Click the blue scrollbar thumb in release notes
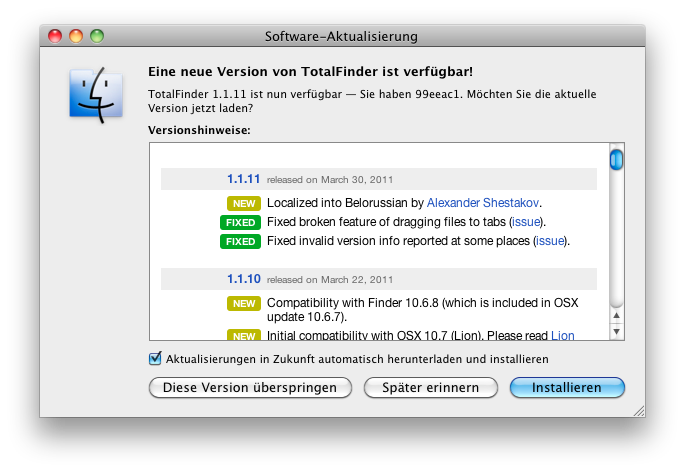The height and width of the screenshot is (472, 685). 616,160
